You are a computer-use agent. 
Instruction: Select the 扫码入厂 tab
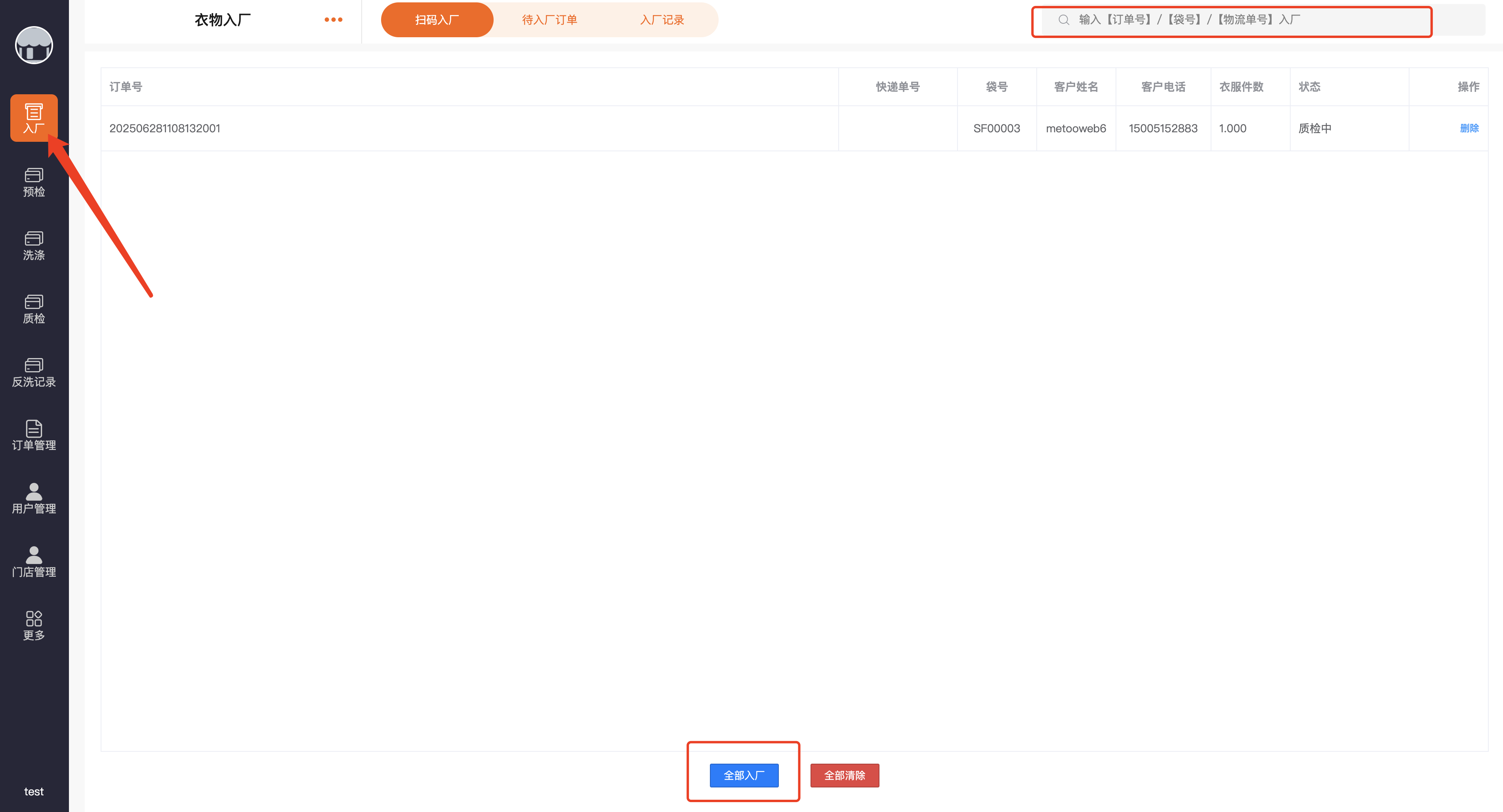coord(437,20)
